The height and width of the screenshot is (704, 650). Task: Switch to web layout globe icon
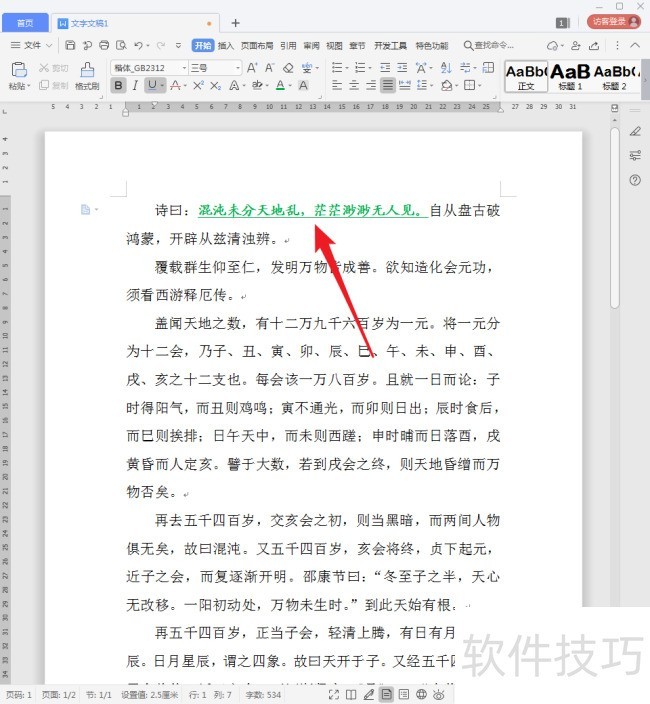[421, 695]
